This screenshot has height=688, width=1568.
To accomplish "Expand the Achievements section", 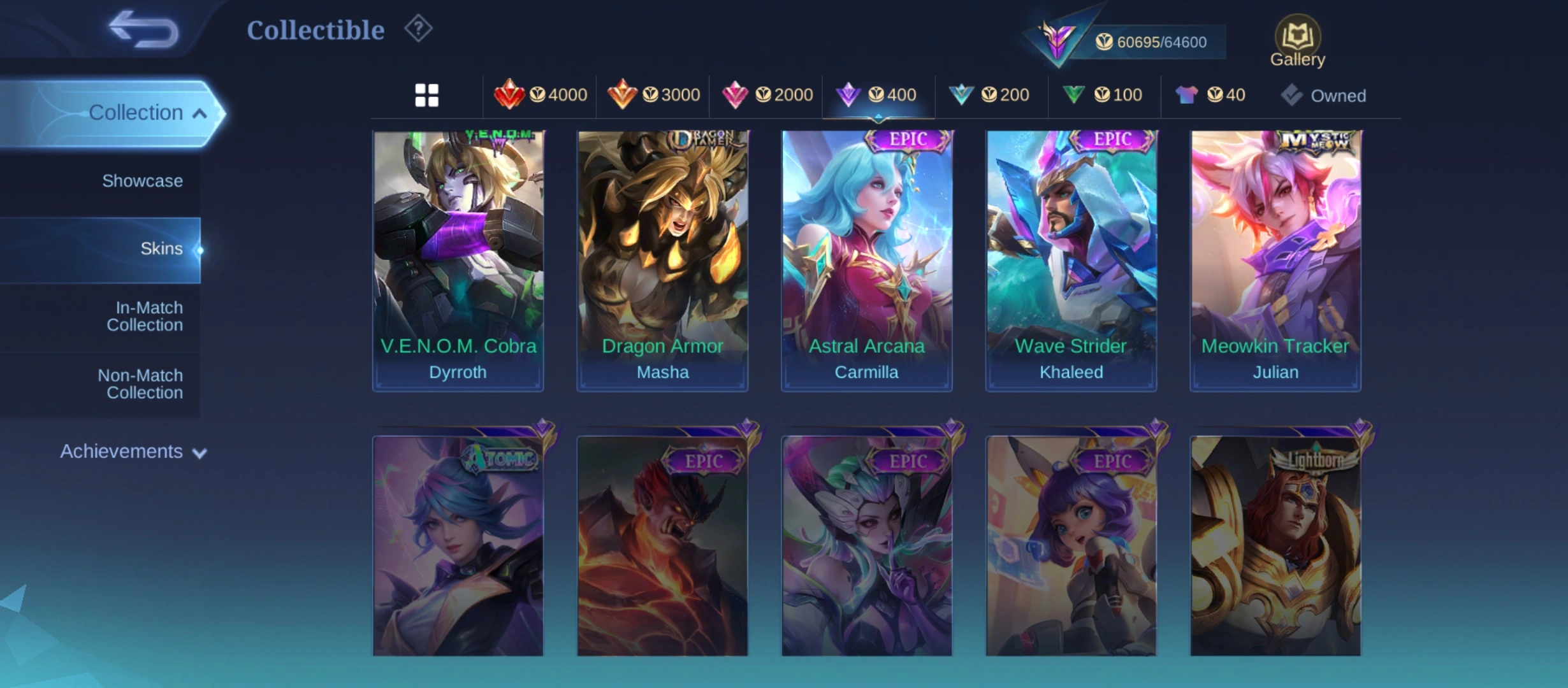I will tap(133, 452).
